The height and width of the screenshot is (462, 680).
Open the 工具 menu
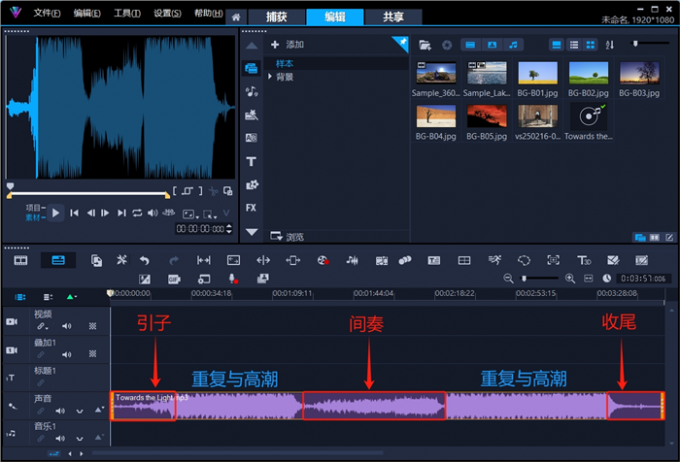(127, 13)
